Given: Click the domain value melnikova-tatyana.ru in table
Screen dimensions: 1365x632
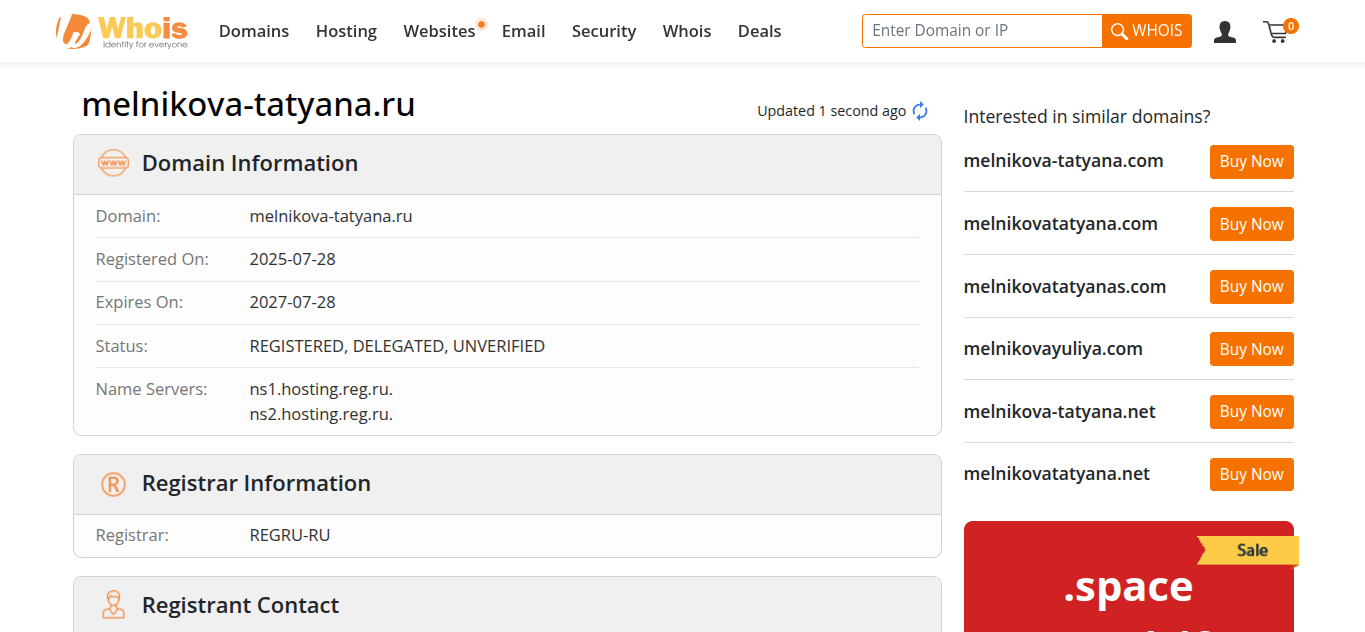Looking at the screenshot, I should click(x=331, y=216).
